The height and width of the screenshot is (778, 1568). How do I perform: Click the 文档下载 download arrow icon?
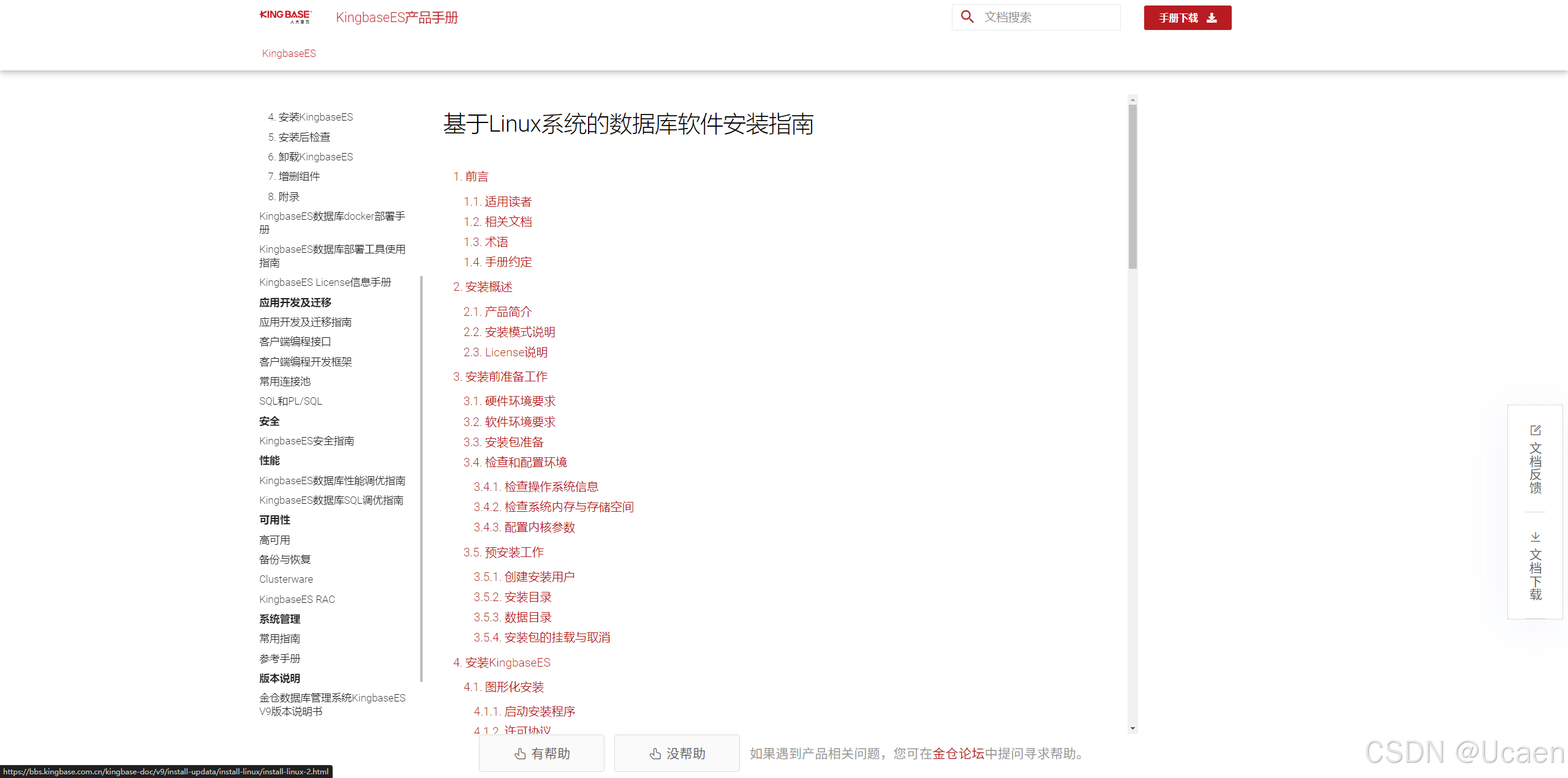[x=1536, y=537]
